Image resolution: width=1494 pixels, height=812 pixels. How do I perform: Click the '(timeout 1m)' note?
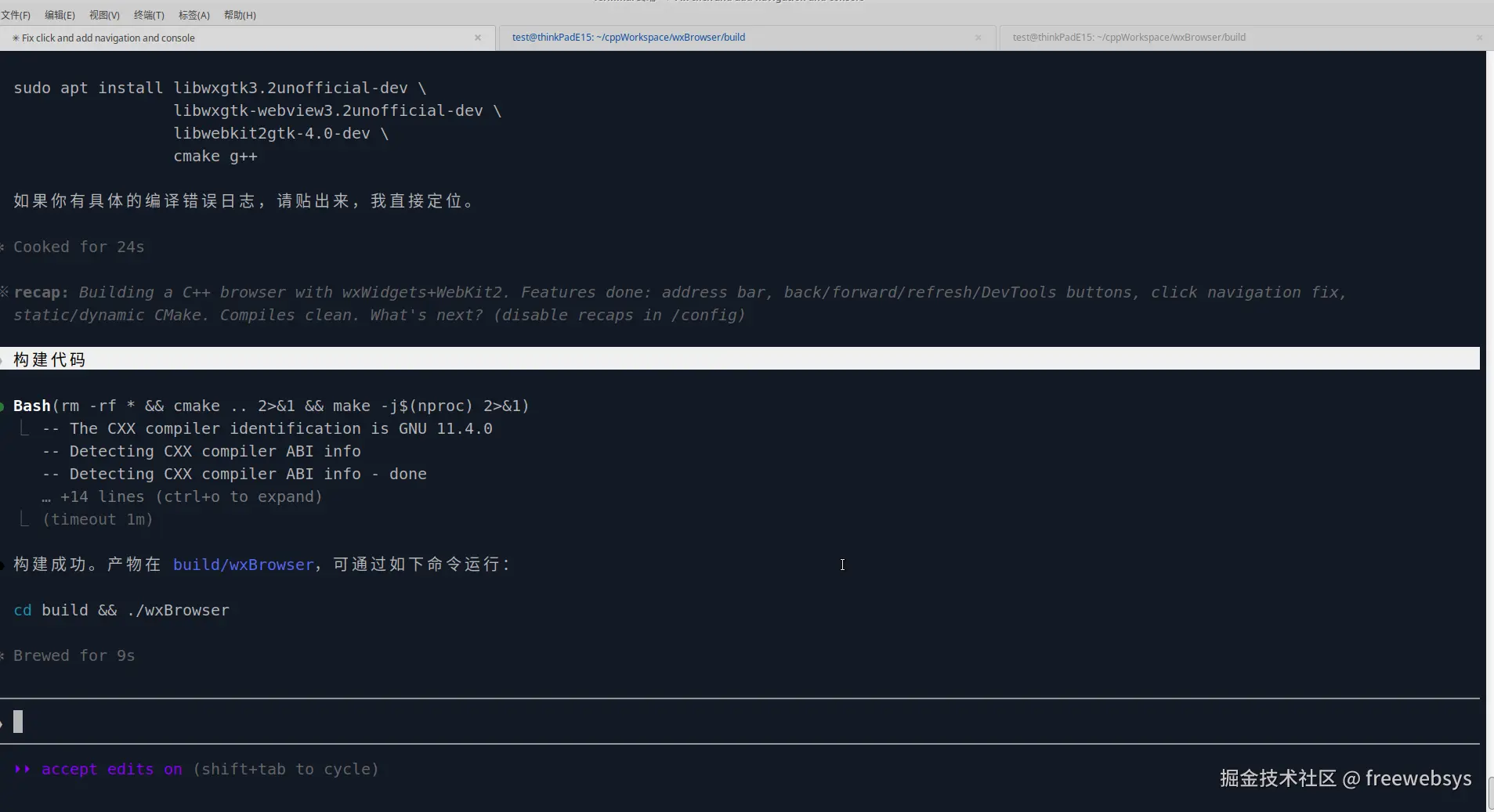click(97, 519)
